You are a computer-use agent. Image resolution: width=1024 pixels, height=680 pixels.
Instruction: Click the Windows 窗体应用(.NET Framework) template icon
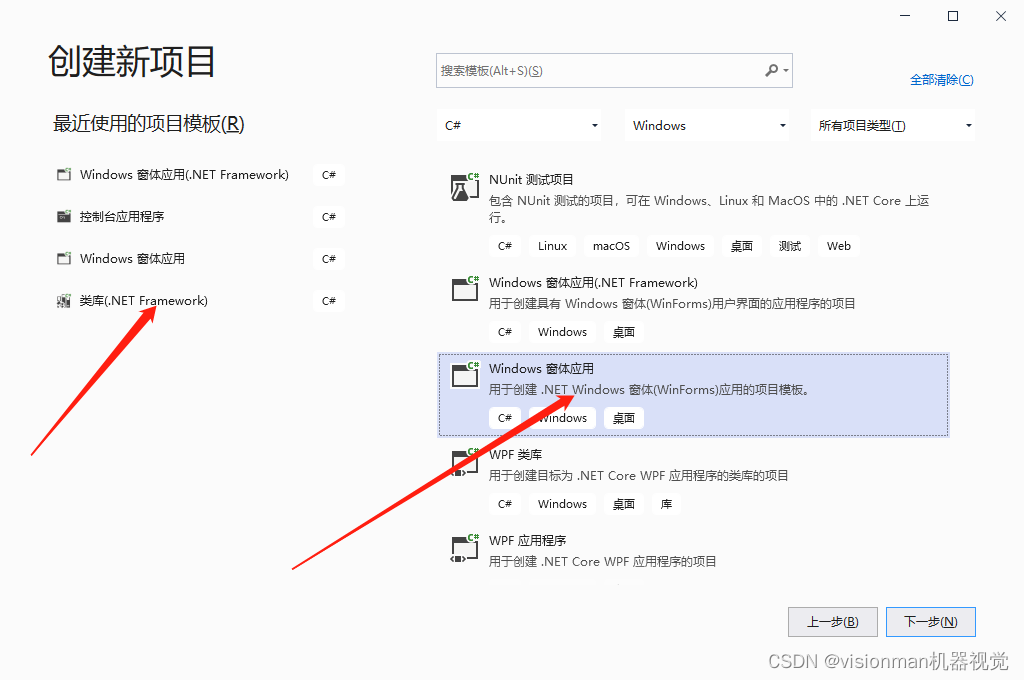(463, 289)
